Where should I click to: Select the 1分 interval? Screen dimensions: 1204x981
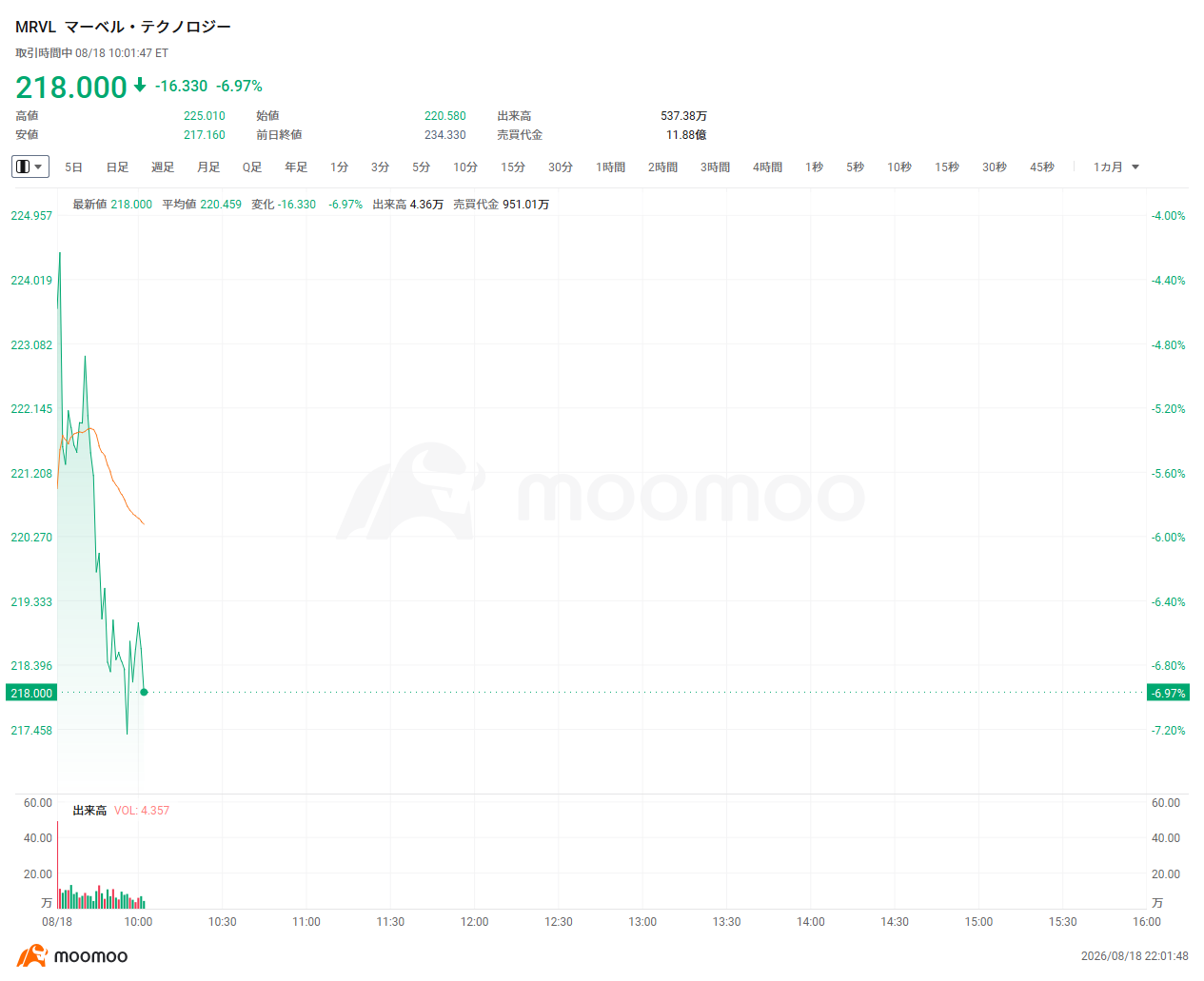pos(340,167)
